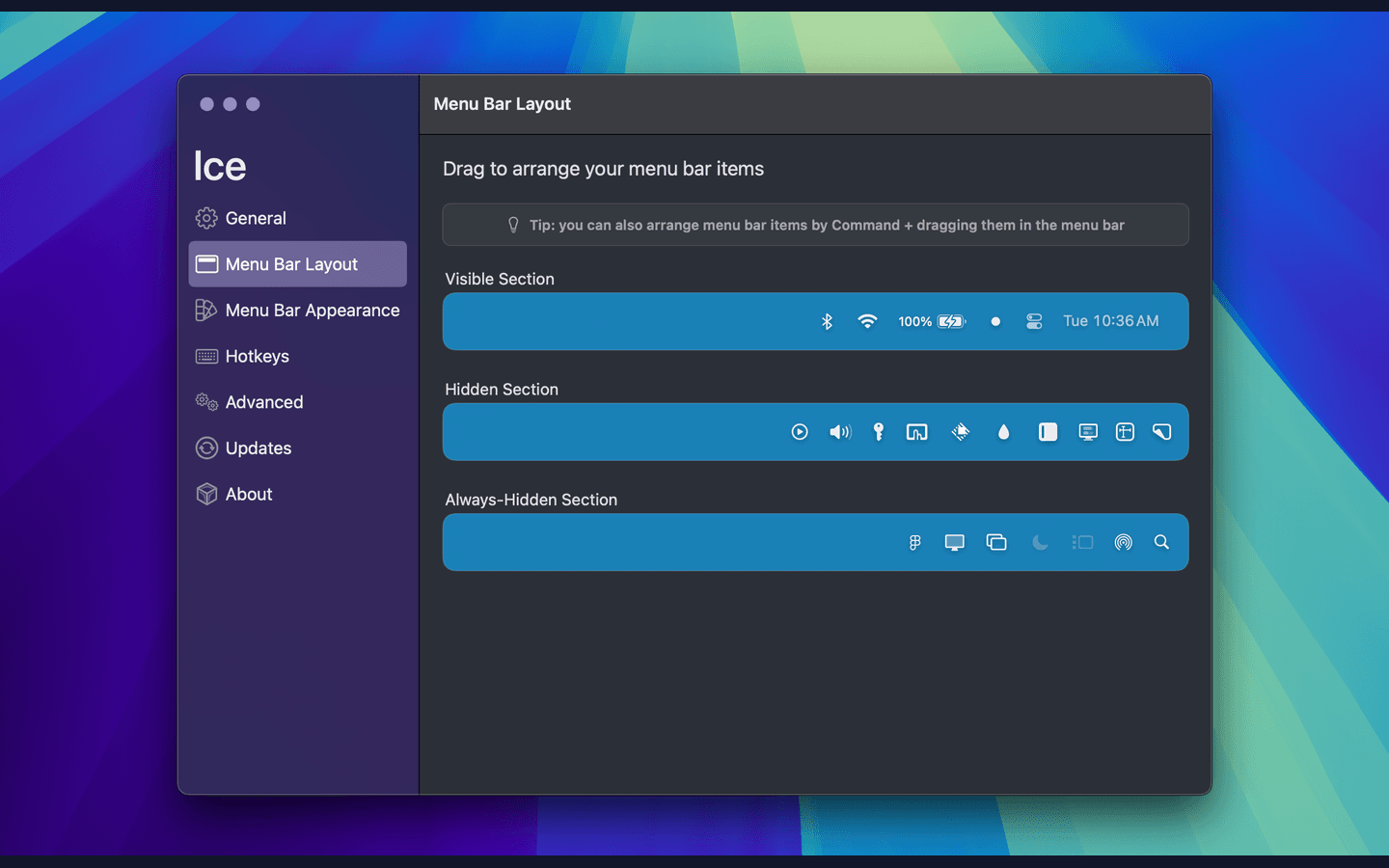Image resolution: width=1389 pixels, height=868 pixels.
Task: Click the sound volume speaker icon
Action: point(840,432)
